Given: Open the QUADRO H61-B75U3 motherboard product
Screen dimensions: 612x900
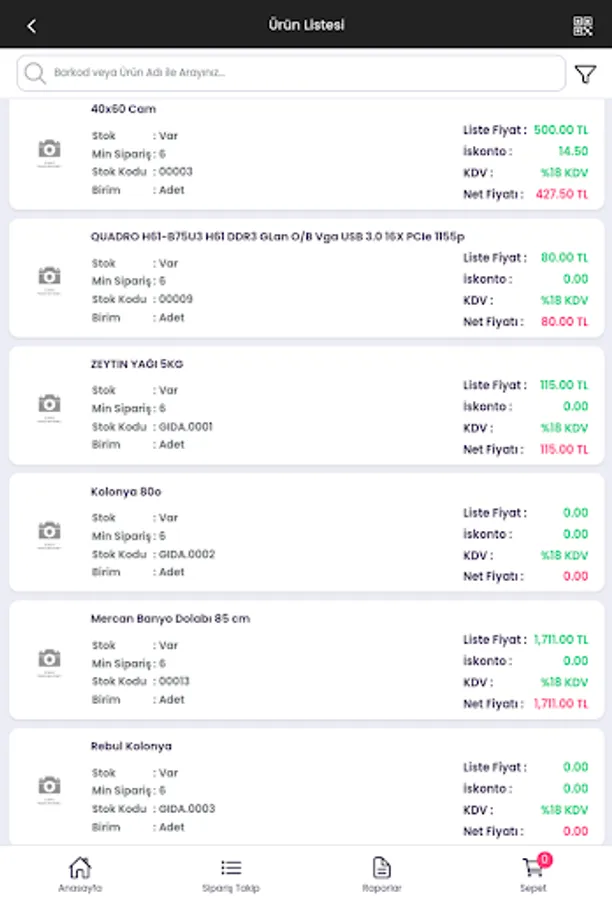Looking at the screenshot, I should click(x=277, y=237).
